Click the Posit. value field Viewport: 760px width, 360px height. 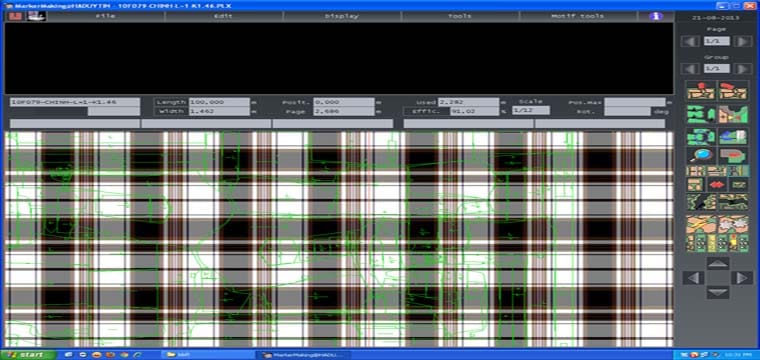344,102
